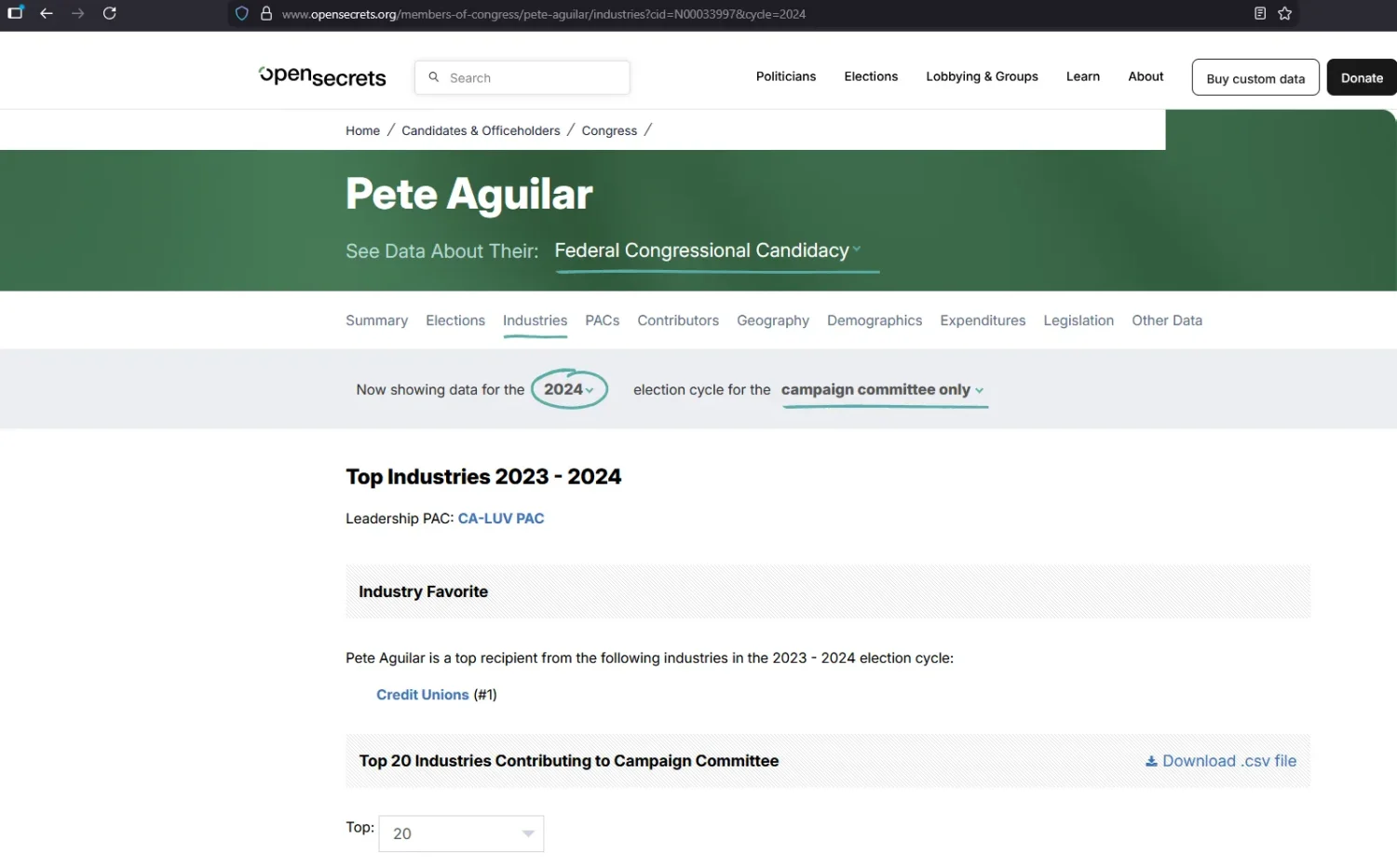Open the Contributors tab
1397x868 pixels.
678,320
